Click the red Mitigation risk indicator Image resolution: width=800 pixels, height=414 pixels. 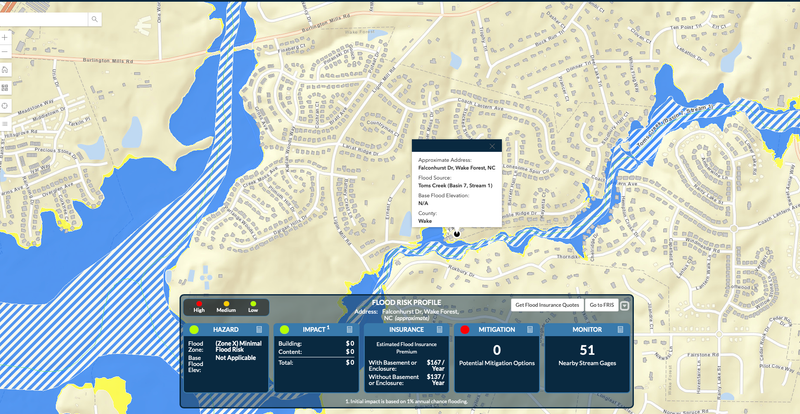pos(465,330)
